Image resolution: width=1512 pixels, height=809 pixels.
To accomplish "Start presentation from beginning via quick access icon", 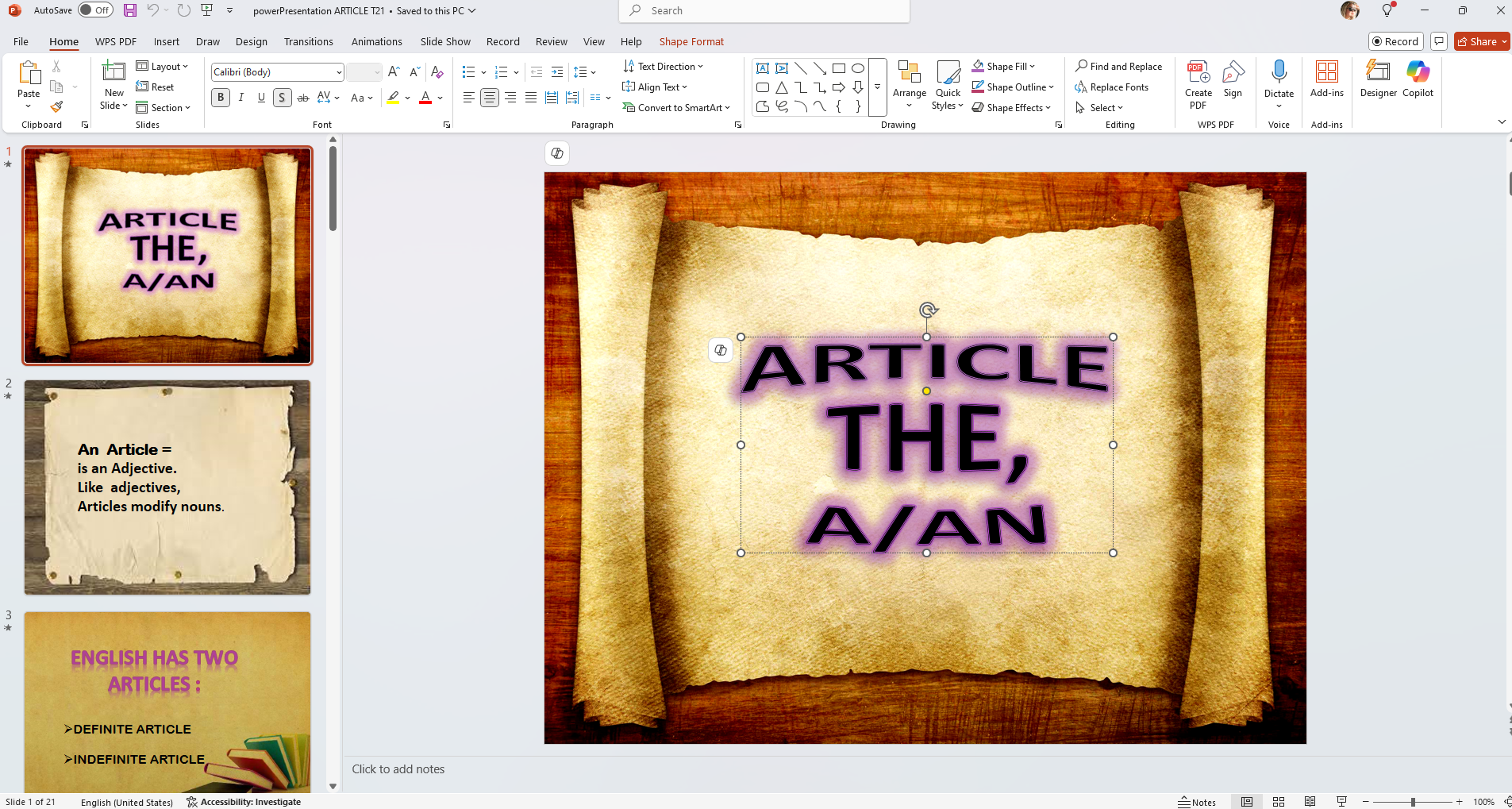I will (207, 10).
